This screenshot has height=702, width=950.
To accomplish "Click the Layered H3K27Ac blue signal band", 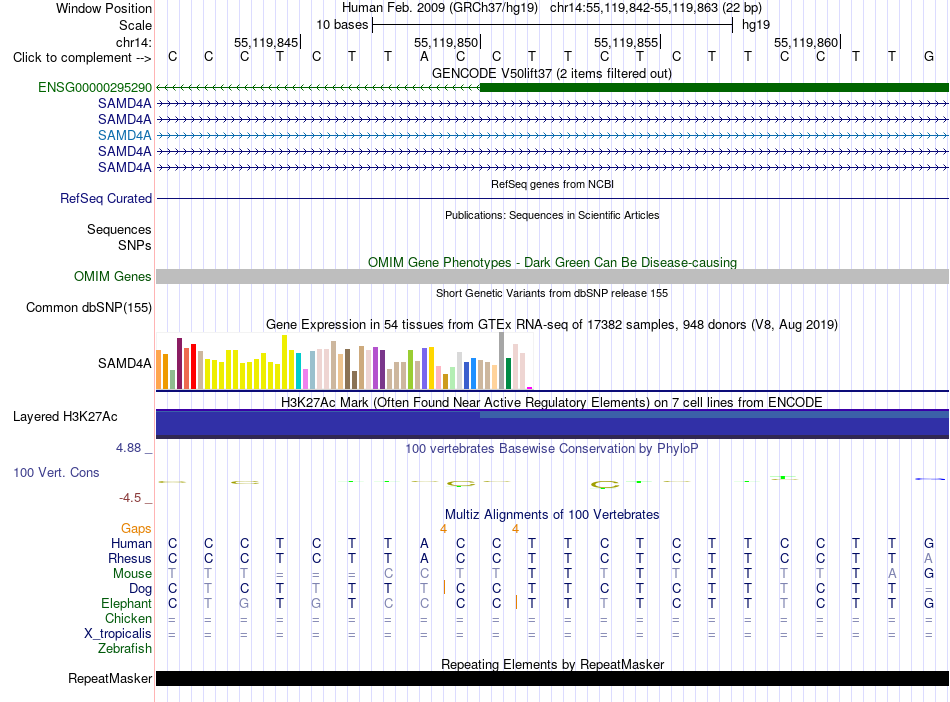I will click(552, 423).
